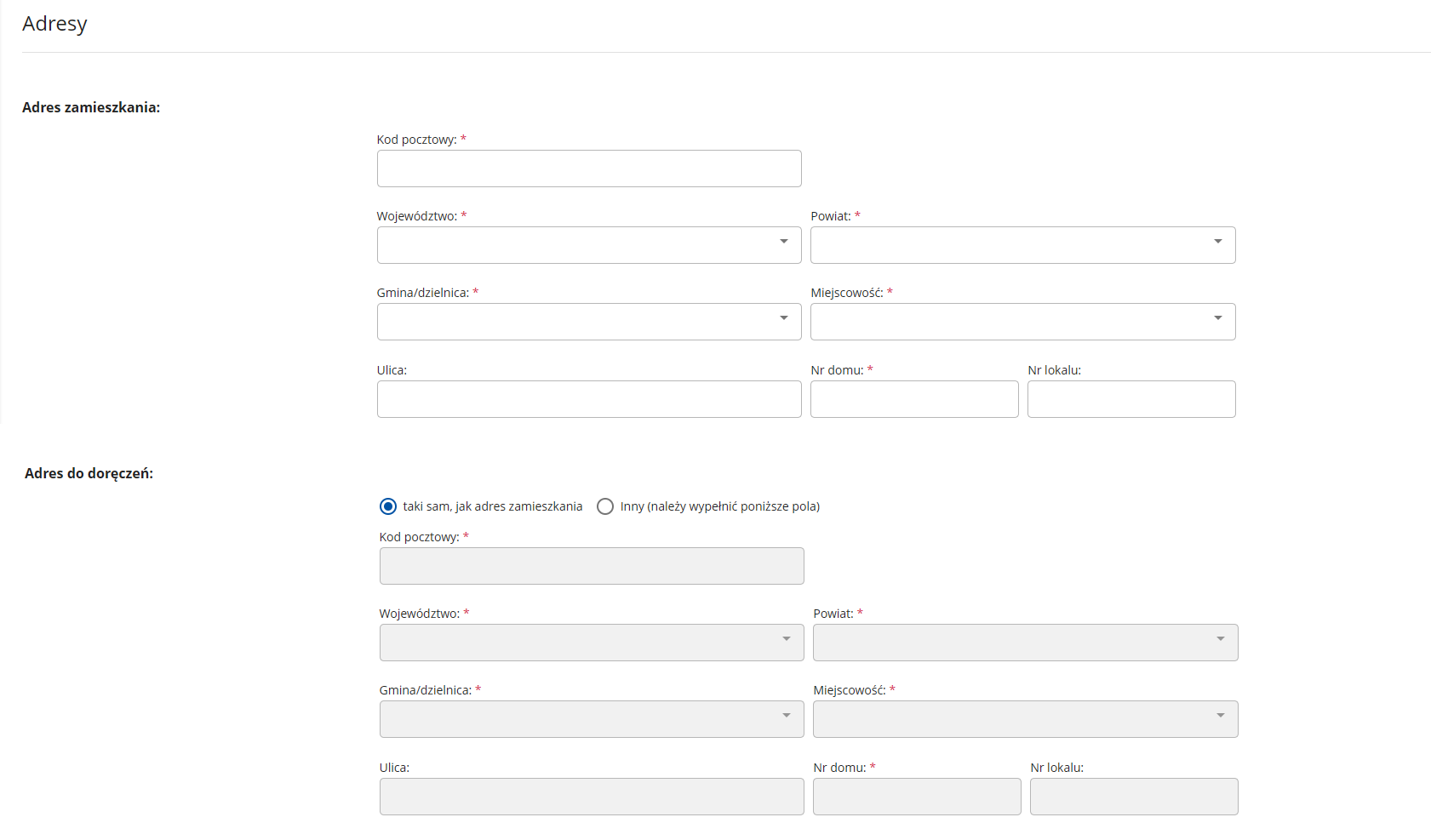The width and height of the screenshot is (1431, 840).
Task: Click the Kod pocztowy field under Adres zamieszkania
Action: [589, 169]
